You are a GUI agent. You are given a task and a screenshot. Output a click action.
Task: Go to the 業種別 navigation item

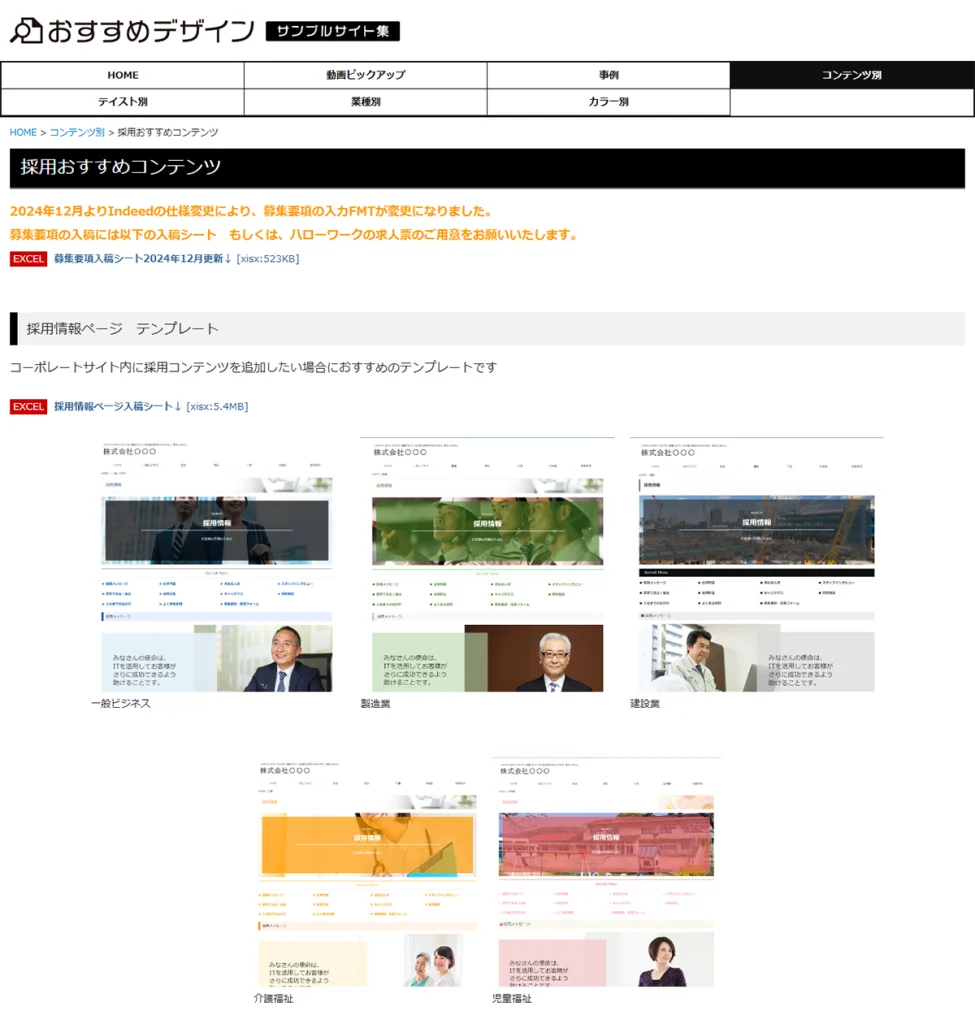[x=365, y=102]
